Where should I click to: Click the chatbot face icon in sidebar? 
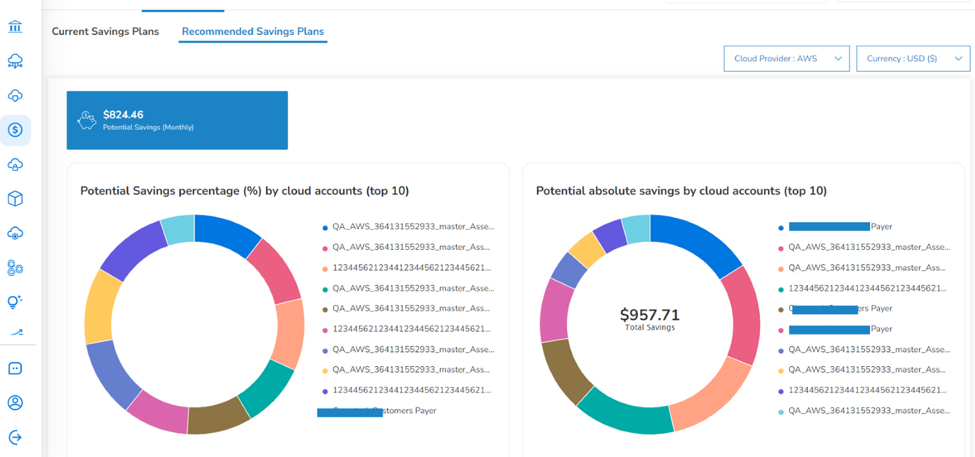(16, 368)
